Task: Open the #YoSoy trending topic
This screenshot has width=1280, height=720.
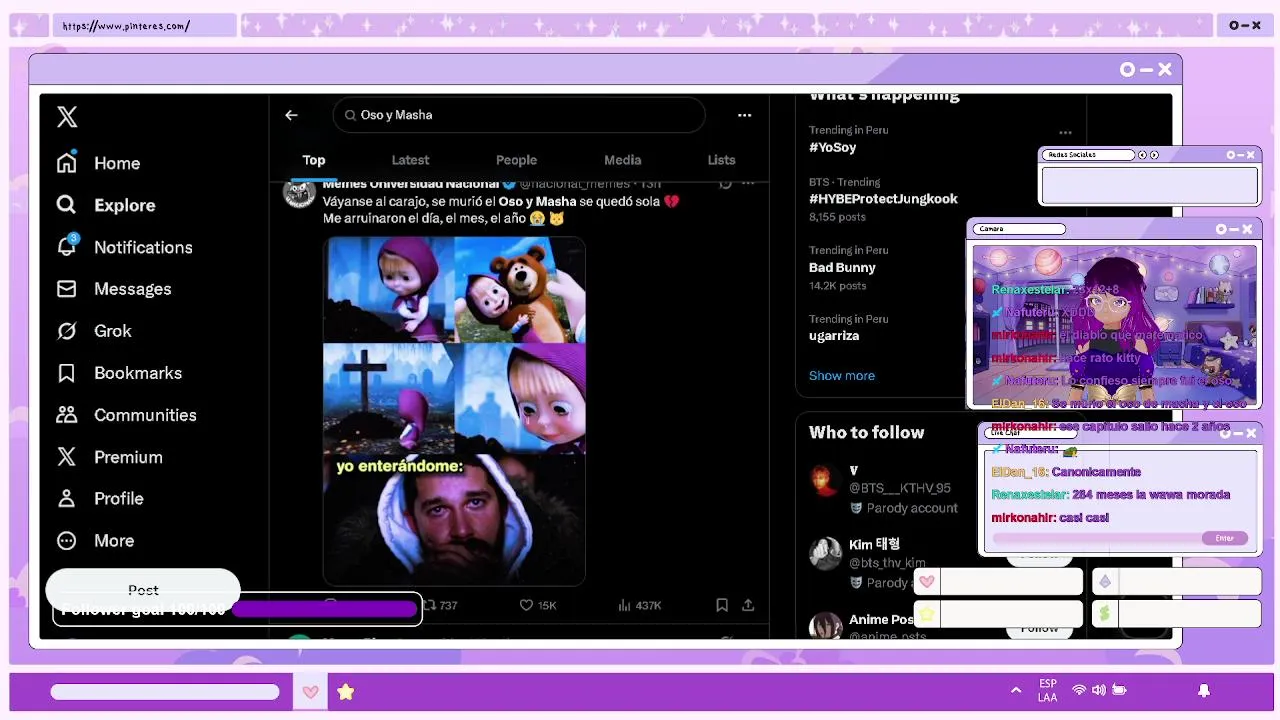Action: [833, 147]
